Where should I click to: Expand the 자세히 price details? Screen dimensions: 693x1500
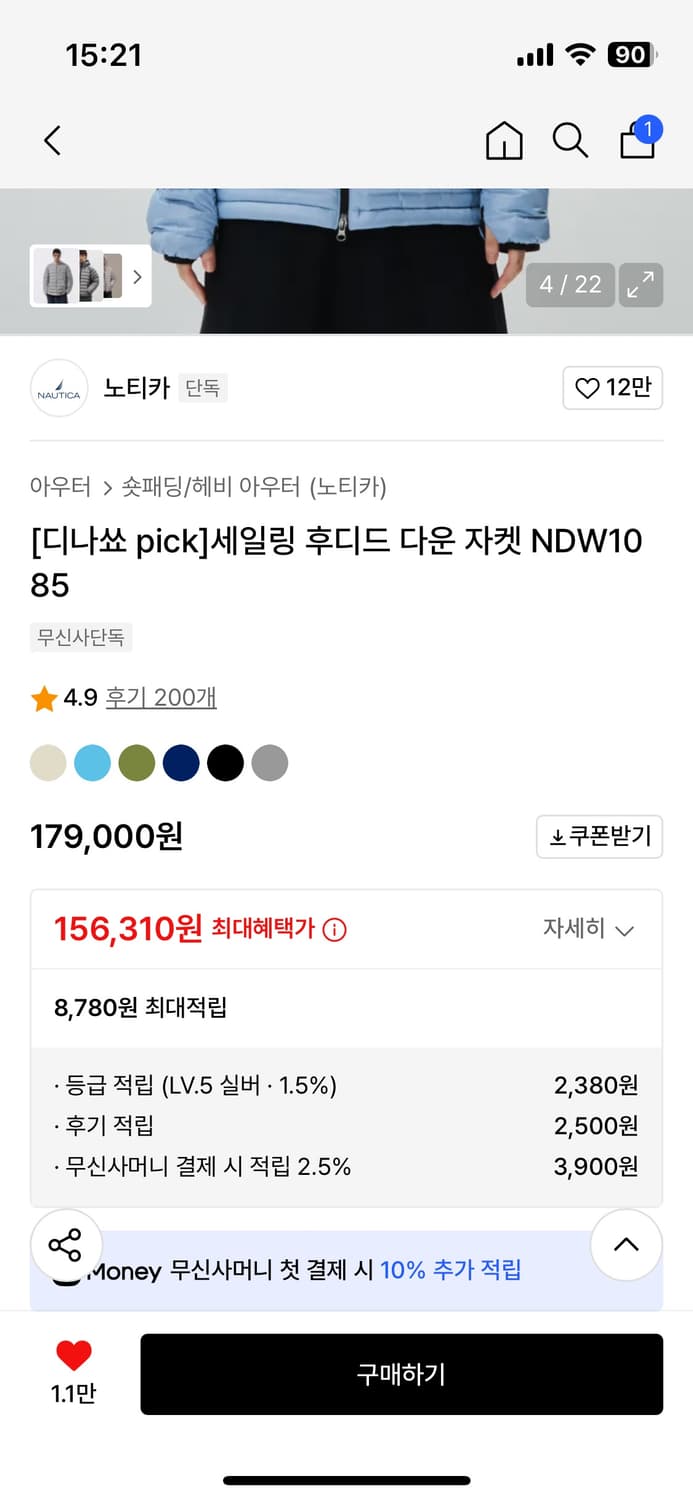588,929
